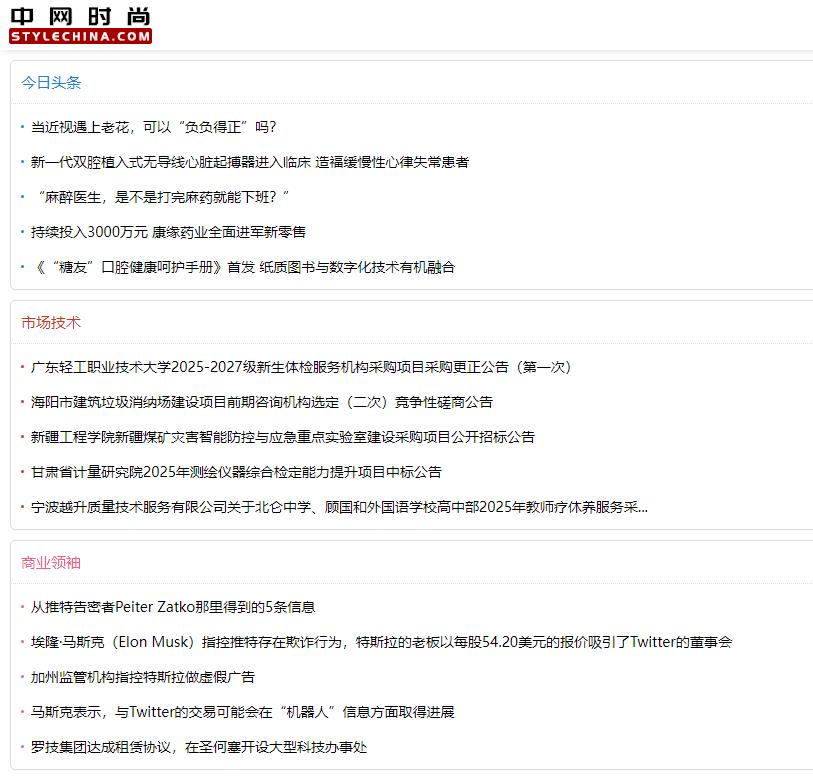The width and height of the screenshot is (813, 777).
Task: Open the 《"糖友"口腔健康呵护手册》 article
Action: [x=242, y=267]
